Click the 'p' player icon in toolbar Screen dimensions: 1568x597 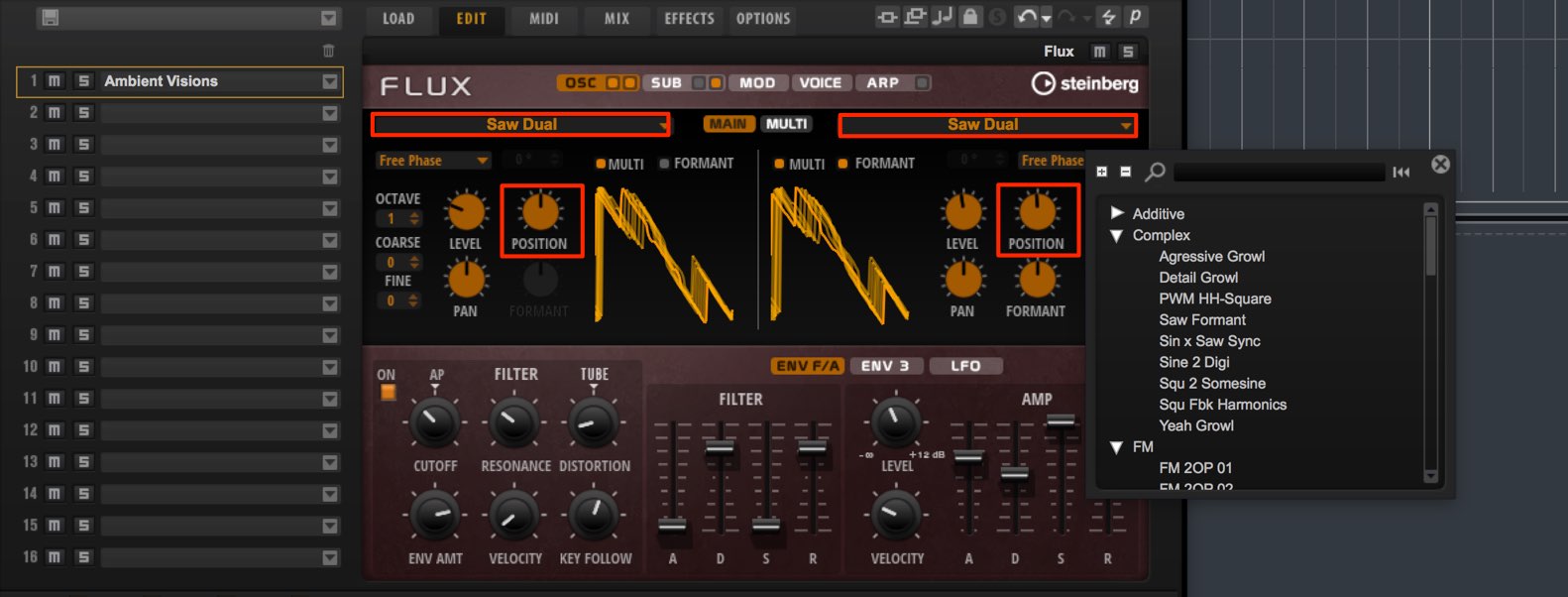coord(1135,17)
